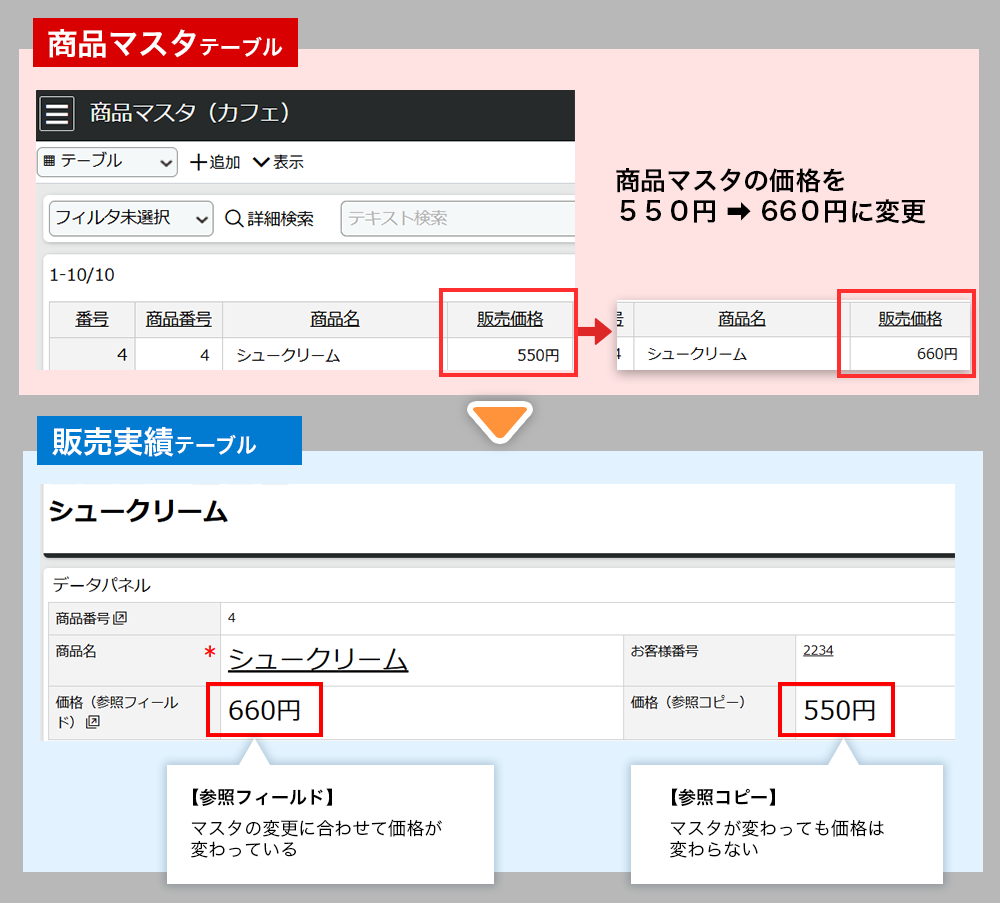Select the 660円 reference field value
Image resolution: width=1000 pixels, height=903 pixels.
[x=265, y=710]
